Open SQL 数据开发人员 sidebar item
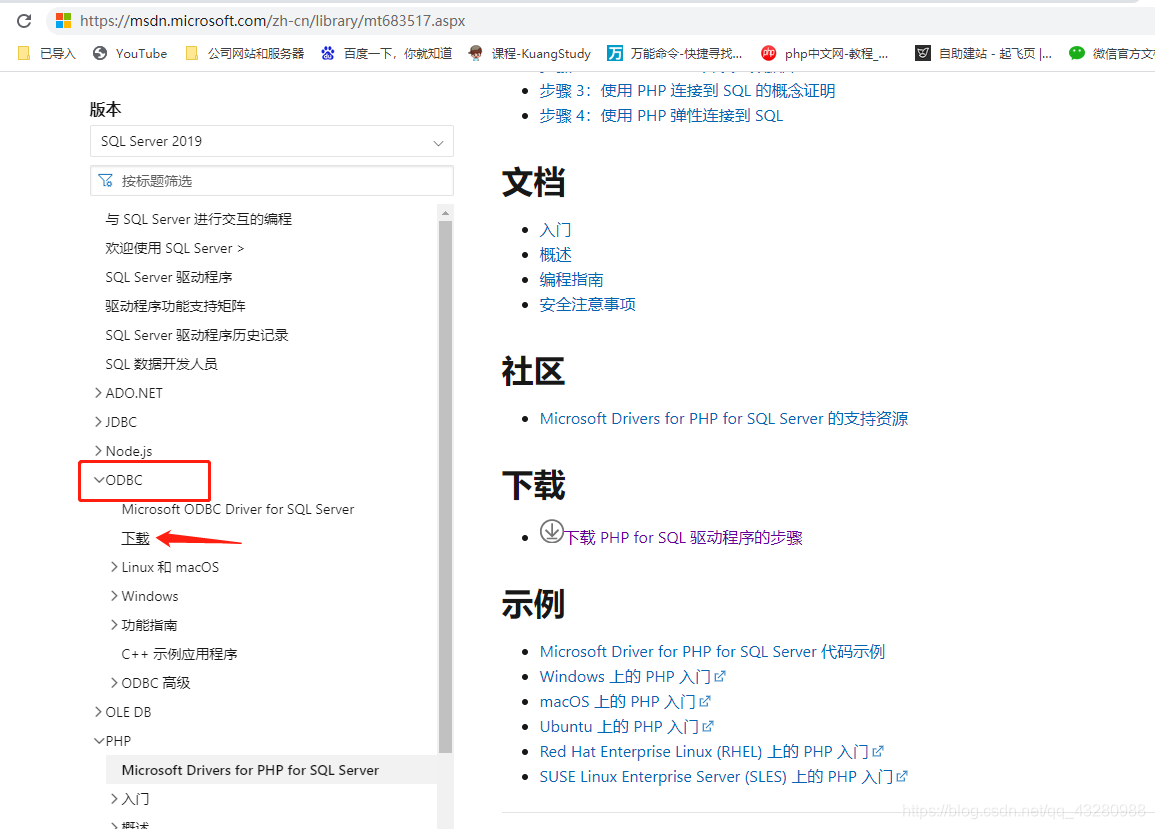Viewport: 1155px width, 829px height. pos(161,364)
